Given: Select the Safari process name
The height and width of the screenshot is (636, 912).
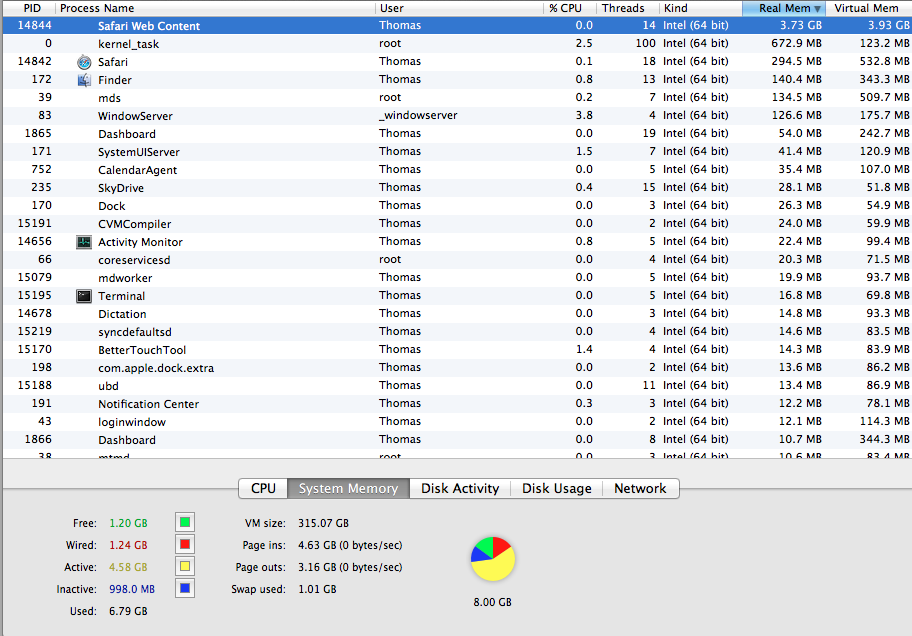Looking at the screenshot, I should [113, 62].
